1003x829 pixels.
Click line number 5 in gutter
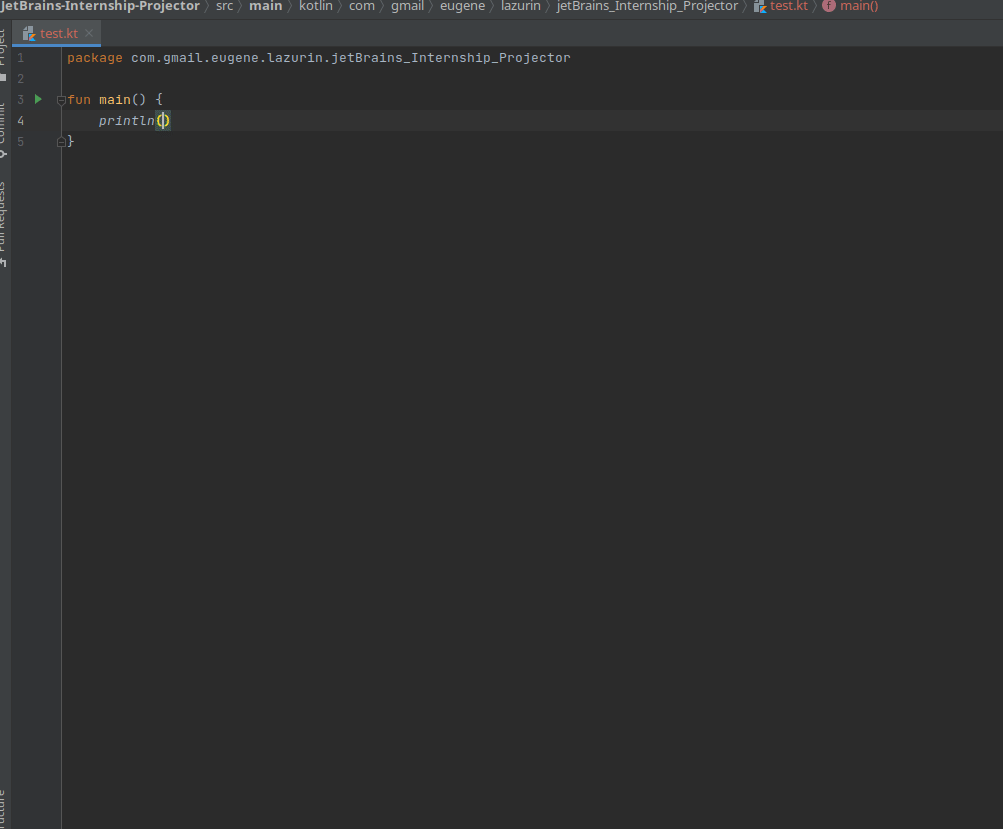click(x=20, y=141)
